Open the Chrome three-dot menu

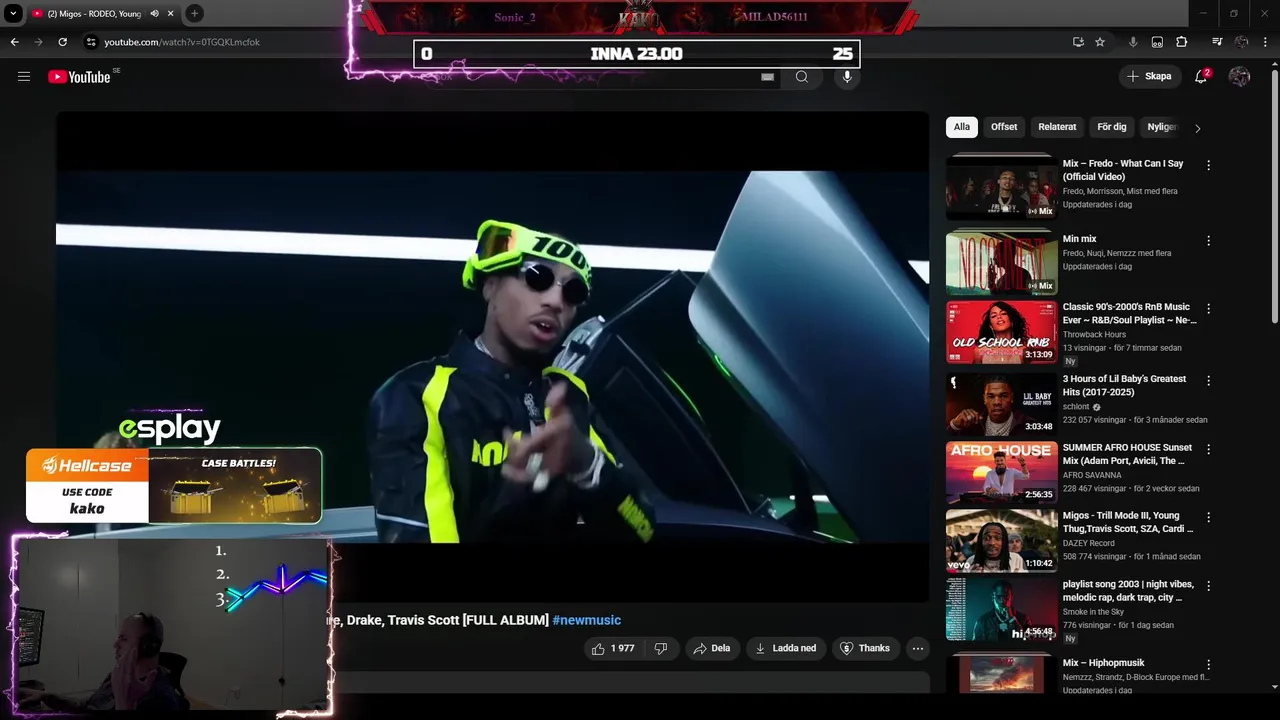pyautogui.click(x=1266, y=42)
